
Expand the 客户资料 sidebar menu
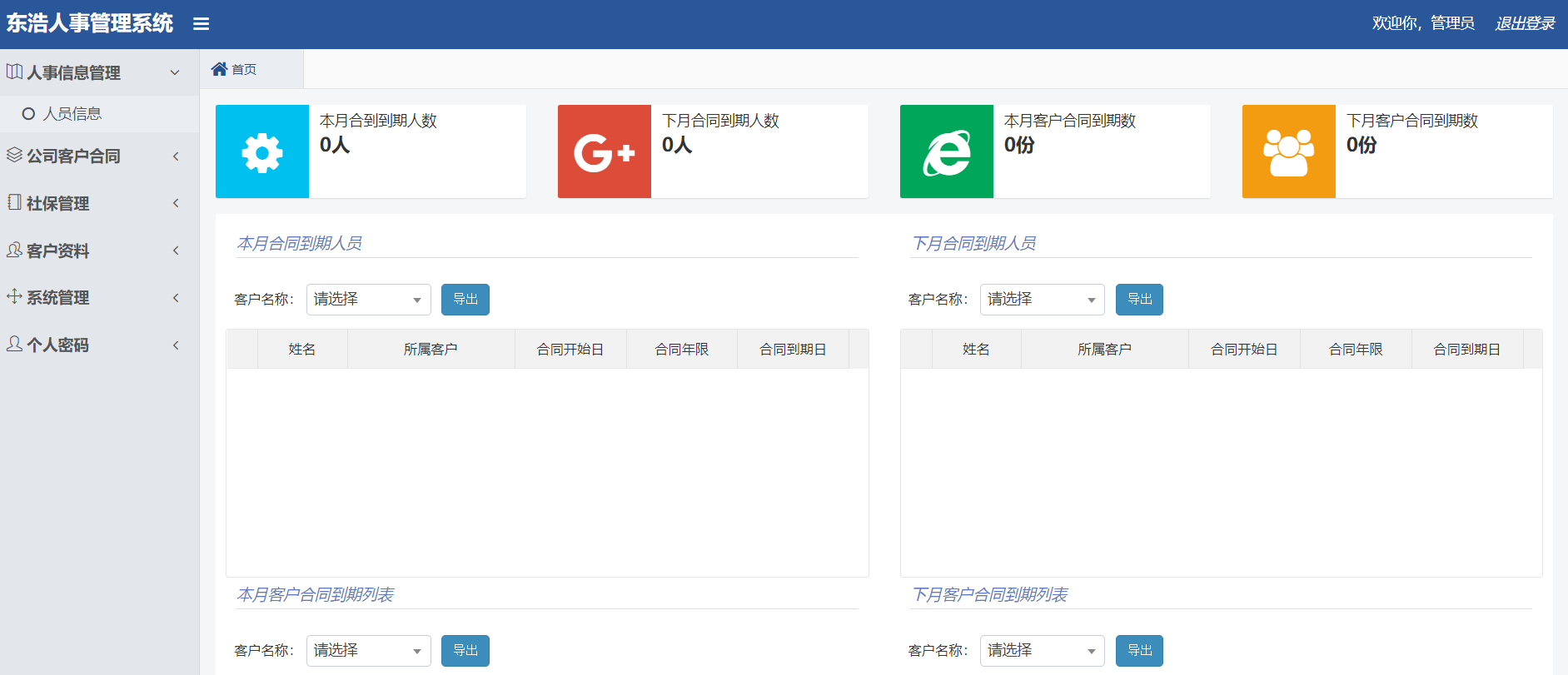(x=99, y=251)
